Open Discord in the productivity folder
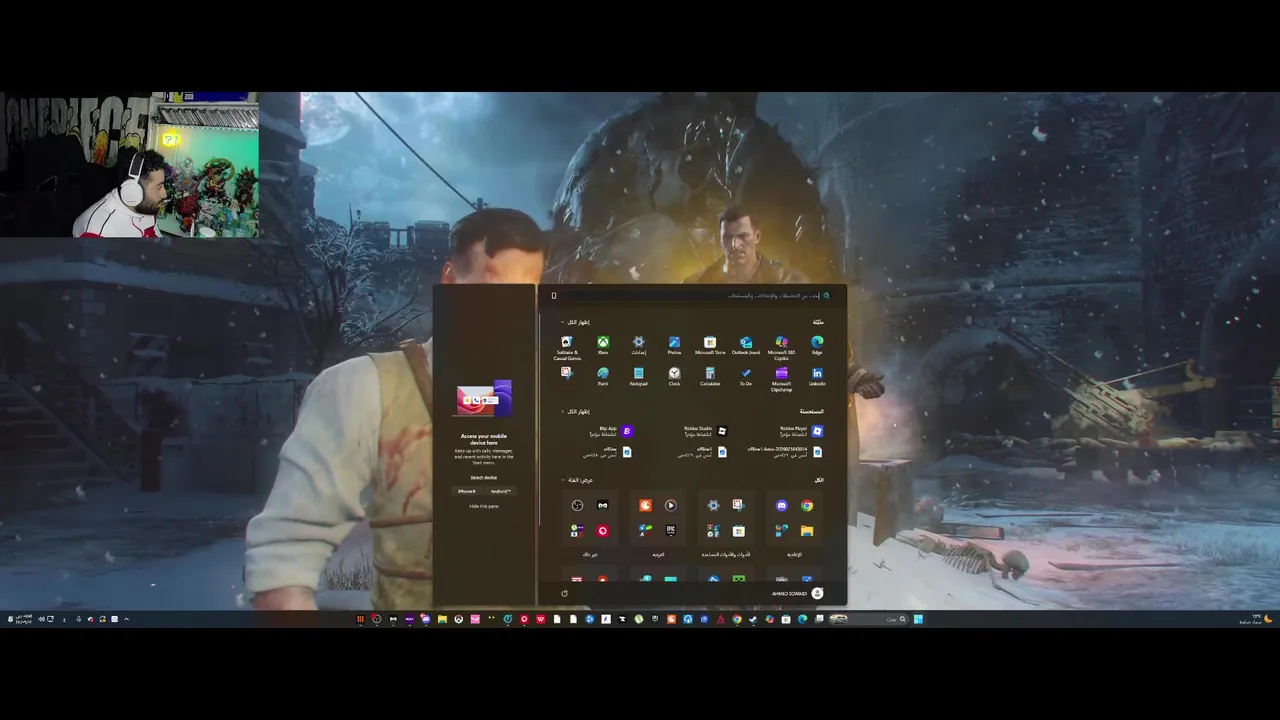This screenshot has width=1280, height=720. click(782, 505)
